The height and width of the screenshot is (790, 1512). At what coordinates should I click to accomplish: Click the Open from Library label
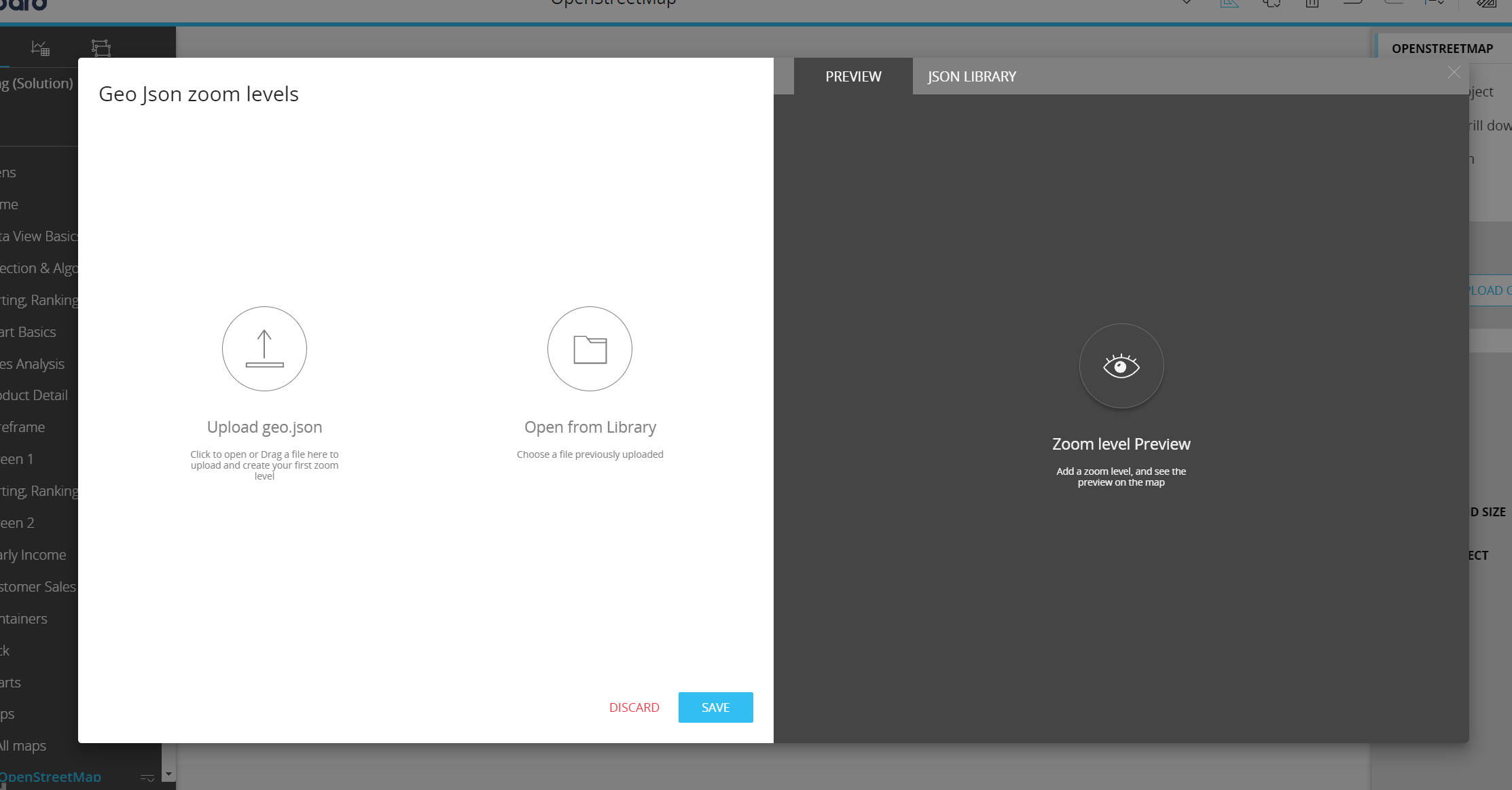pos(590,427)
